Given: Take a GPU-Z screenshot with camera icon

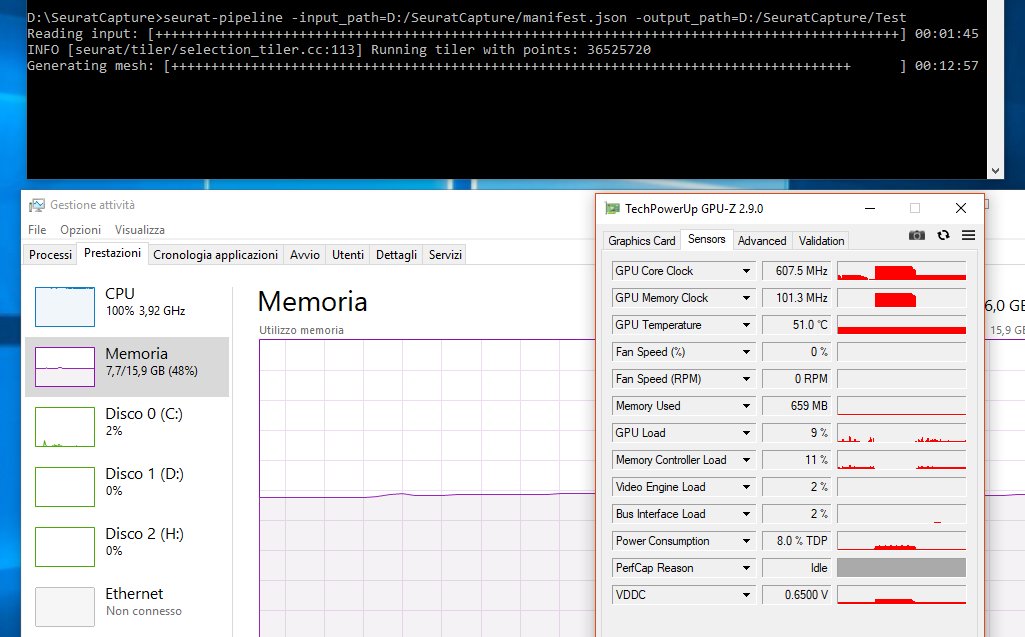Looking at the screenshot, I should coord(916,235).
